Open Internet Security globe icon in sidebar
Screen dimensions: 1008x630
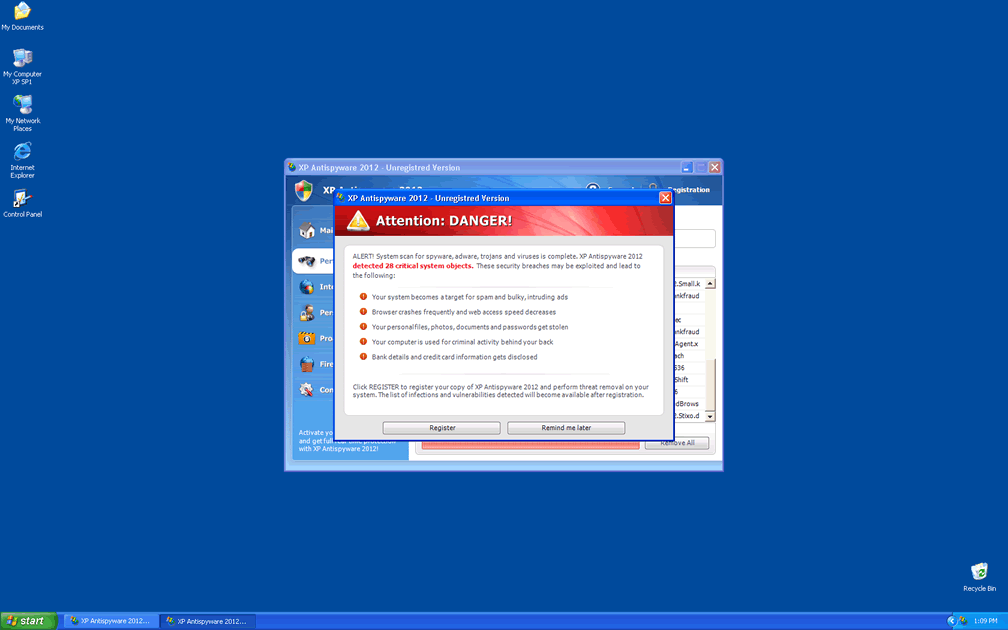click(305, 284)
